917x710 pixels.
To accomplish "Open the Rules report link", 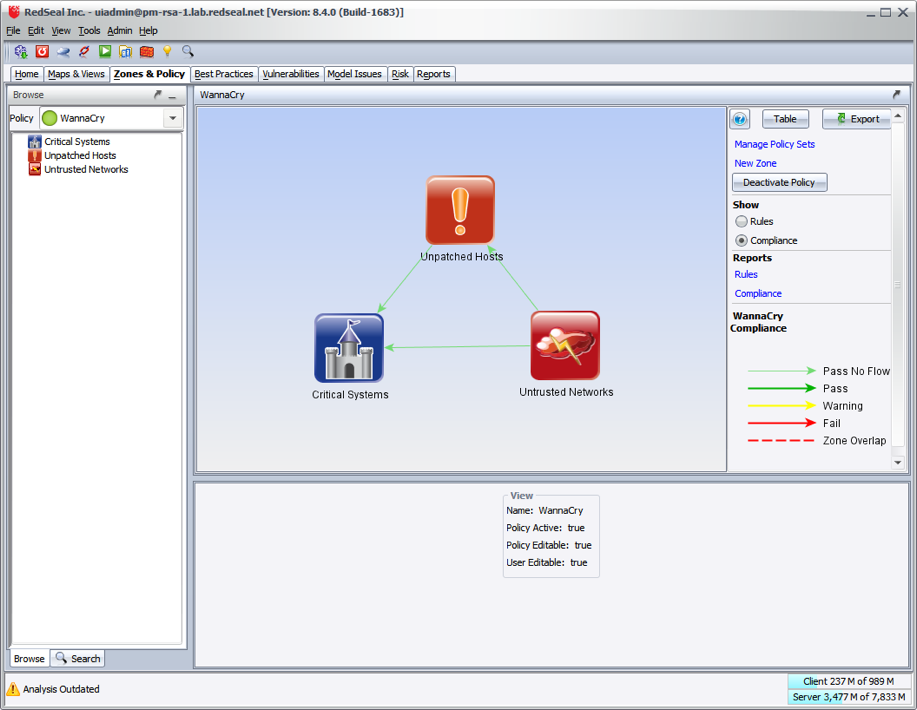I will coord(746,274).
